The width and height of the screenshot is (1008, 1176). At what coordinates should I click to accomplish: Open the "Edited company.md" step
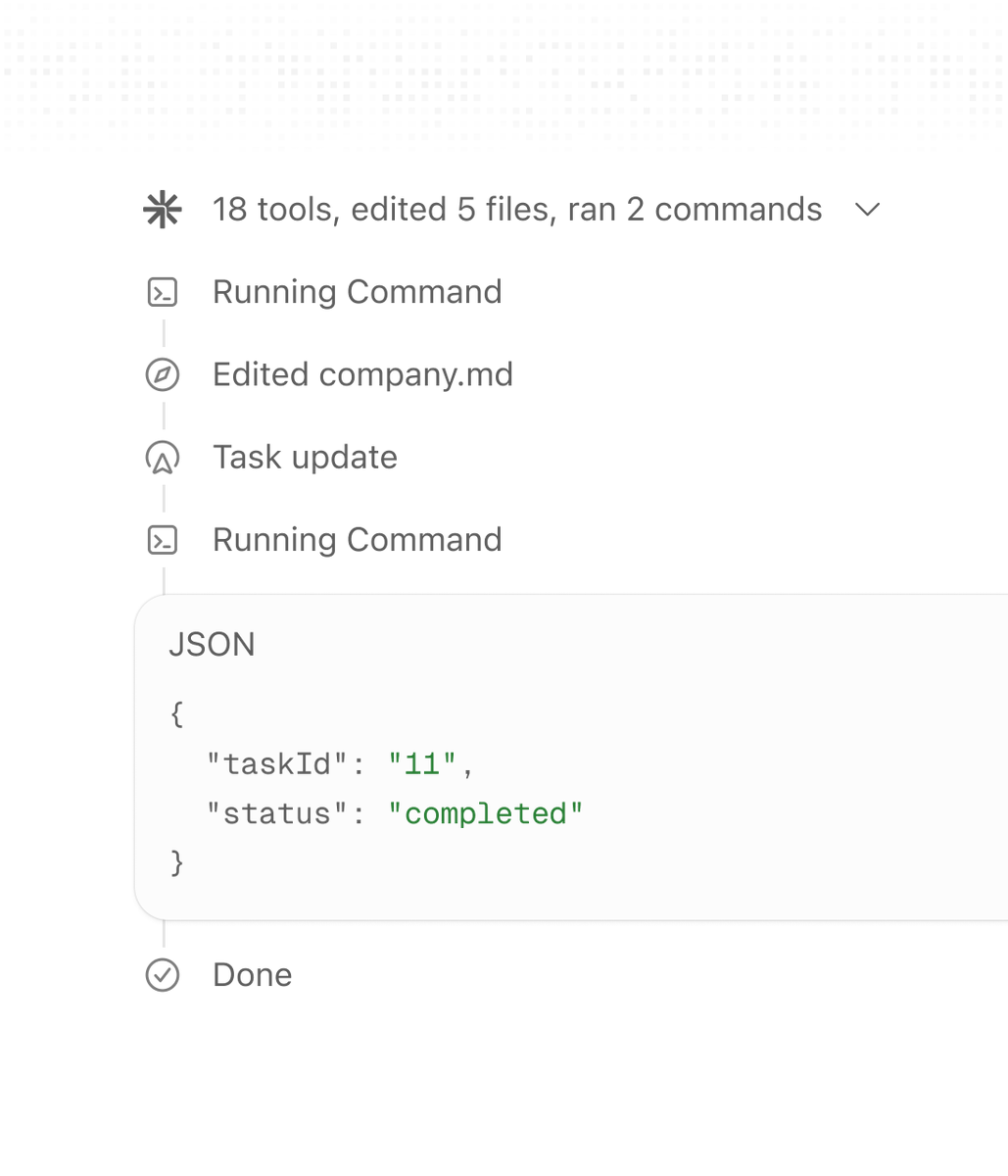pyautogui.click(x=362, y=374)
